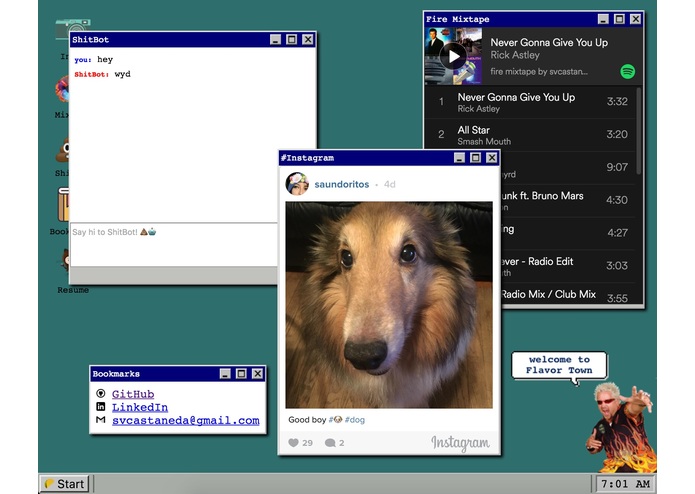Maximize the ShitBot window

[x=292, y=39]
